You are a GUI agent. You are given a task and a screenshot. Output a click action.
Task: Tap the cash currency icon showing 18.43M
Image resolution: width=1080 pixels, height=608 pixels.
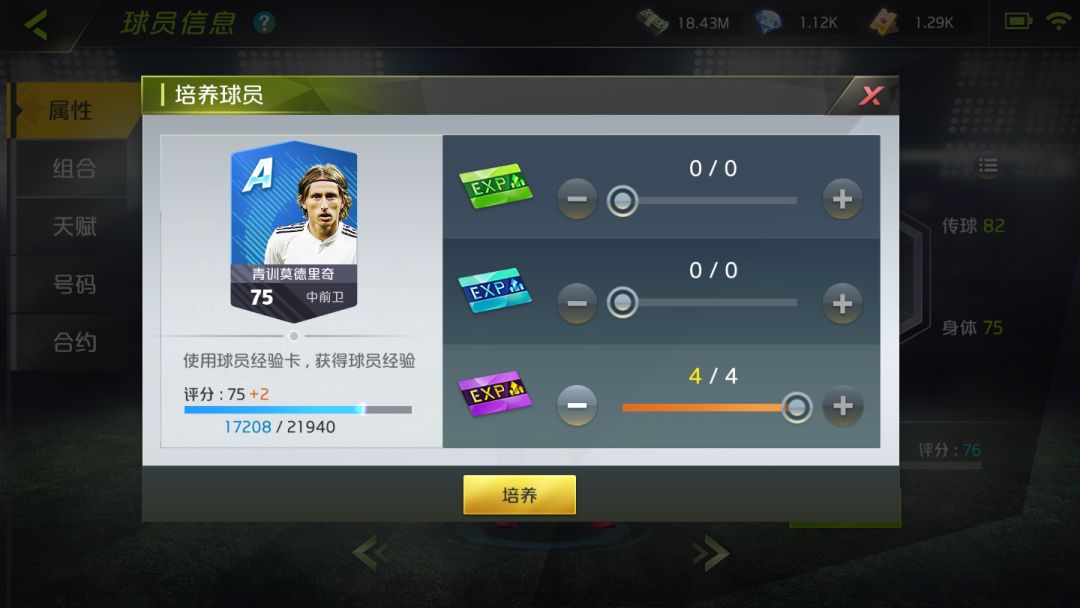click(652, 22)
